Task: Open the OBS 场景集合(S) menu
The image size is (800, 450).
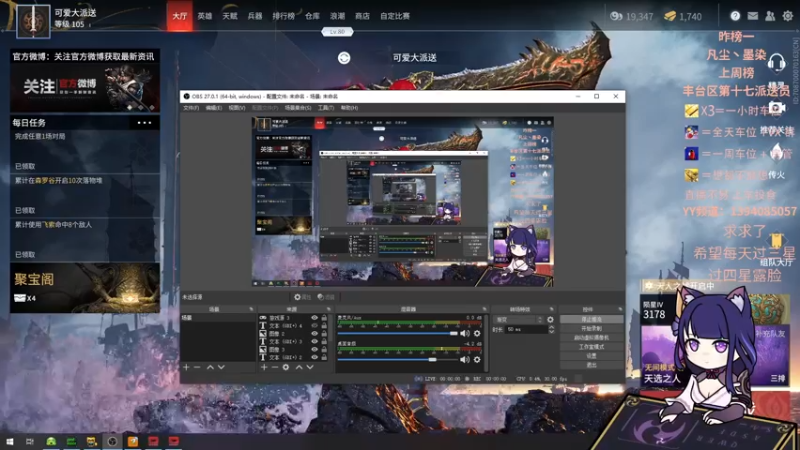Action: (297, 108)
